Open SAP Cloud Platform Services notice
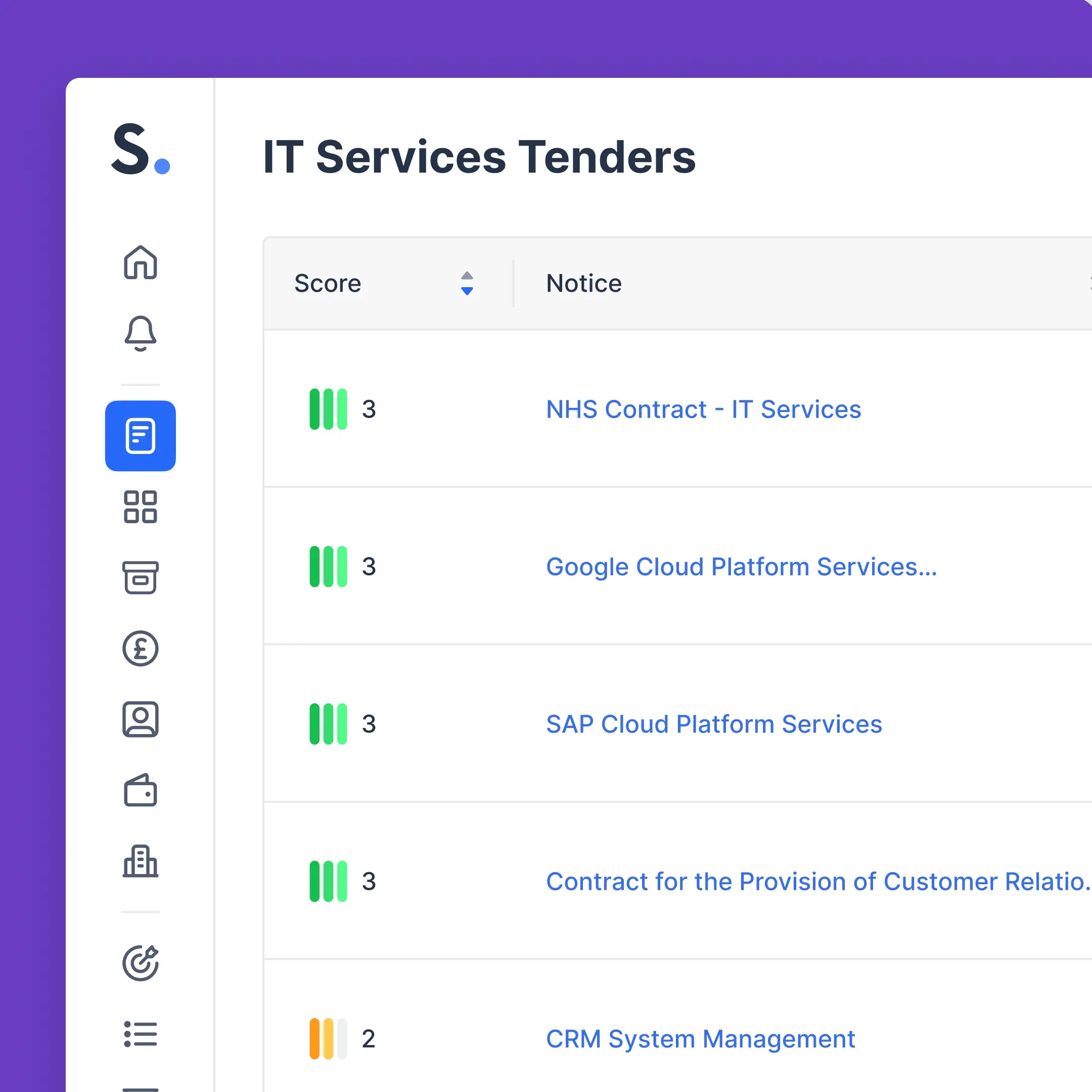Viewport: 1092px width, 1092px height. pyautogui.click(x=713, y=724)
